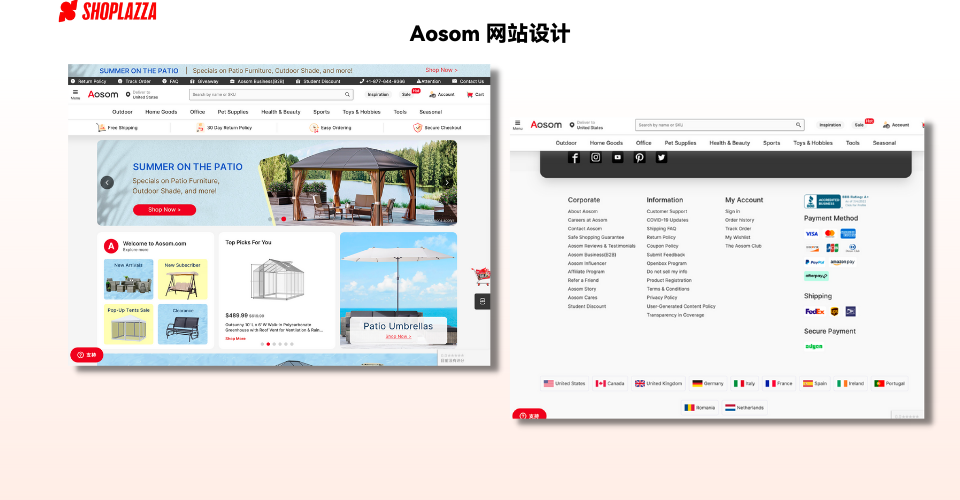Open Toys & Hobbies in left homepage nav
The image size is (960, 500).
[x=361, y=112]
